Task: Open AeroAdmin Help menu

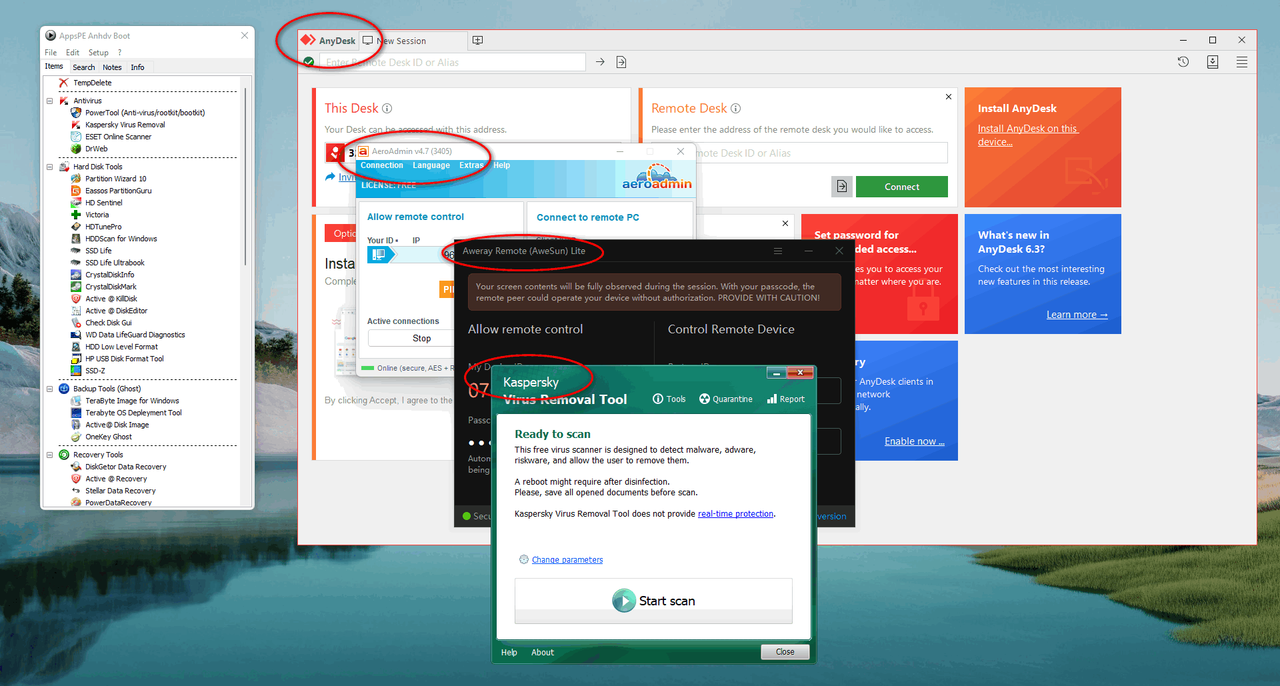Action: [502, 165]
